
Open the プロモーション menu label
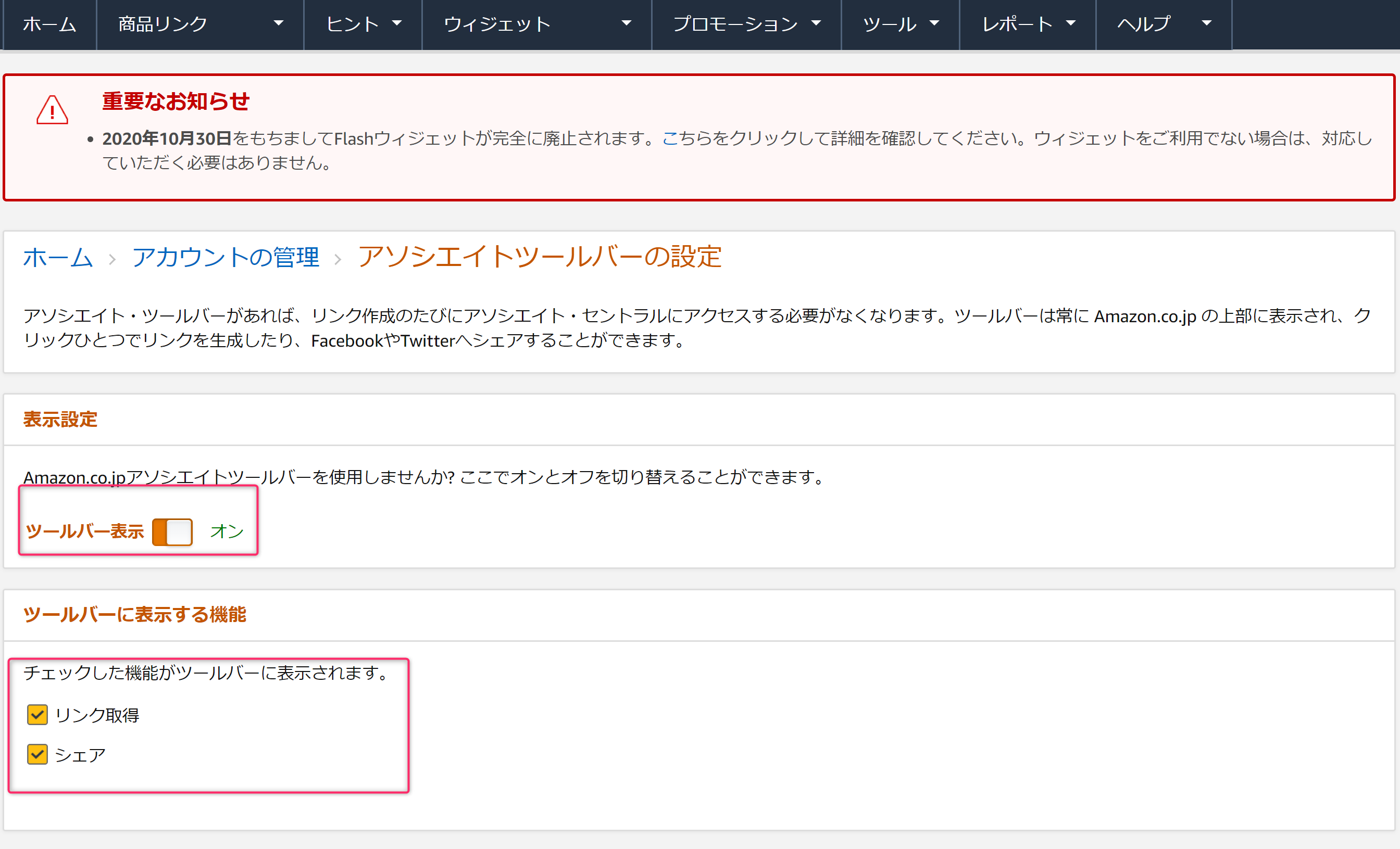click(x=735, y=24)
